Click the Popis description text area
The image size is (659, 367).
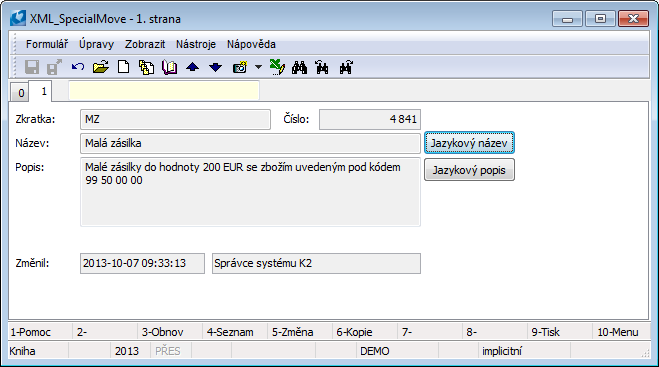pyautogui.click(x=250, y=192)
